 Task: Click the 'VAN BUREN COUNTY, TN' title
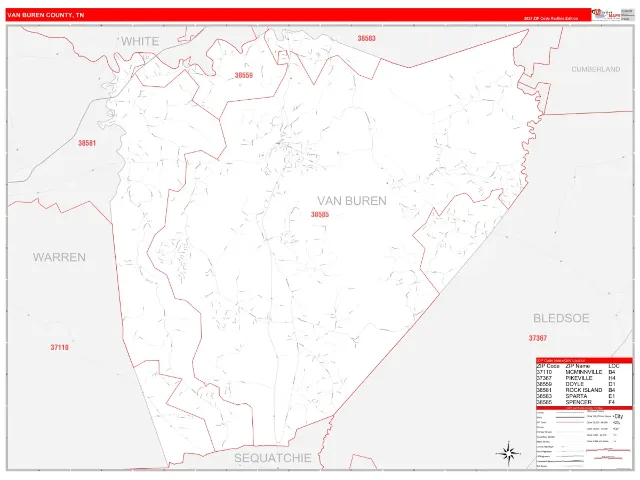(46, 15)
